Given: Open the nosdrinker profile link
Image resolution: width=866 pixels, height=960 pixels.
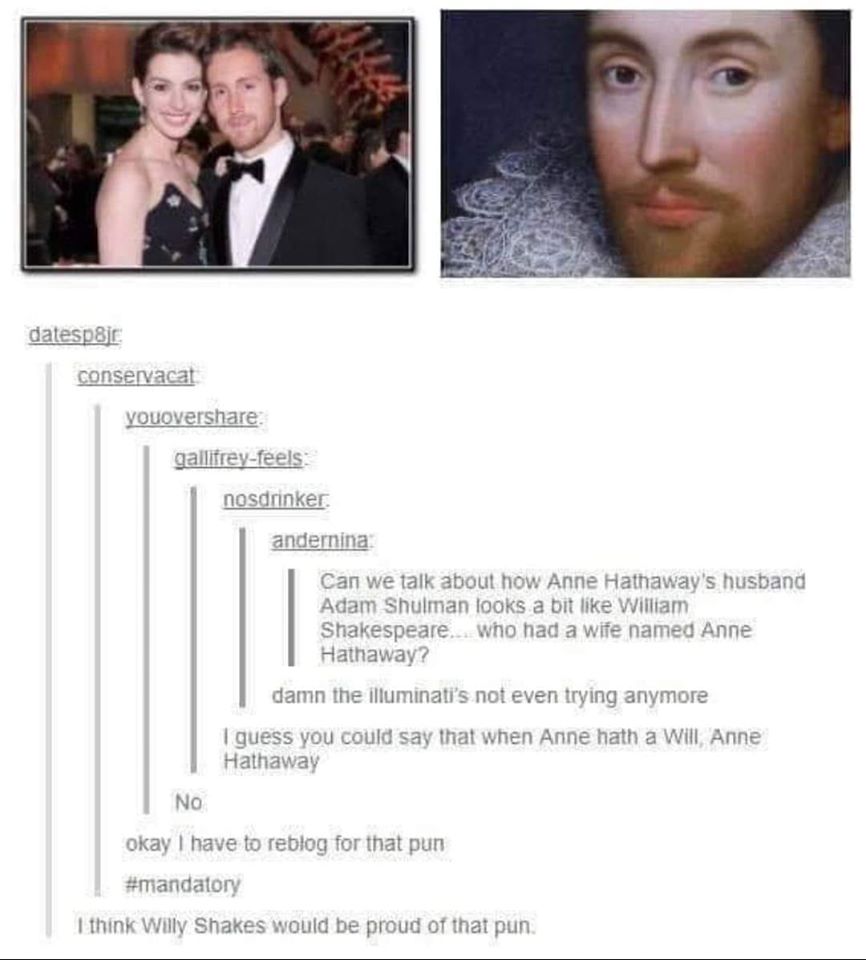Looking at the screenshot, I should (274, 500).
